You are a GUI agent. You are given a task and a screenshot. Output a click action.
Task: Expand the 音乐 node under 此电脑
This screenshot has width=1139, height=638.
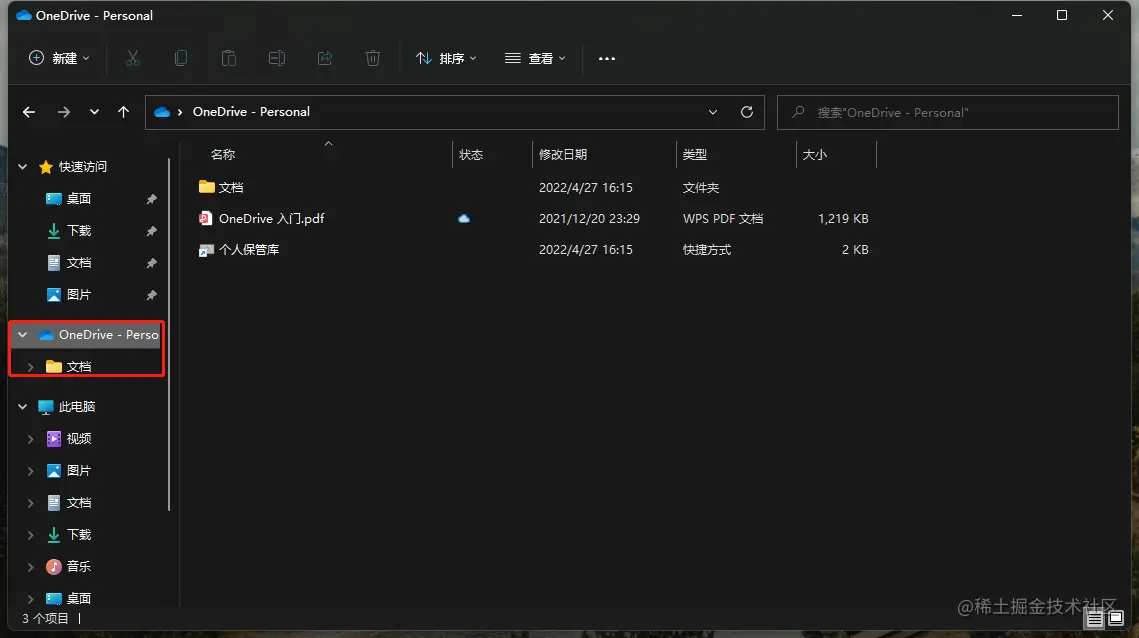31,567
